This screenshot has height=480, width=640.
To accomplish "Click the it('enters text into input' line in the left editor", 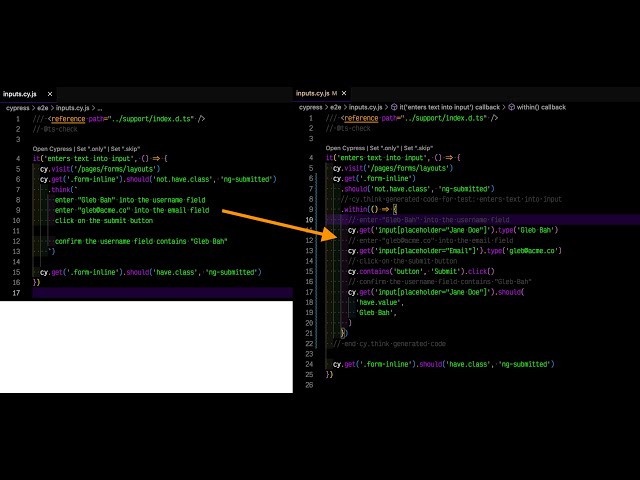I will [x=100, y=158].
